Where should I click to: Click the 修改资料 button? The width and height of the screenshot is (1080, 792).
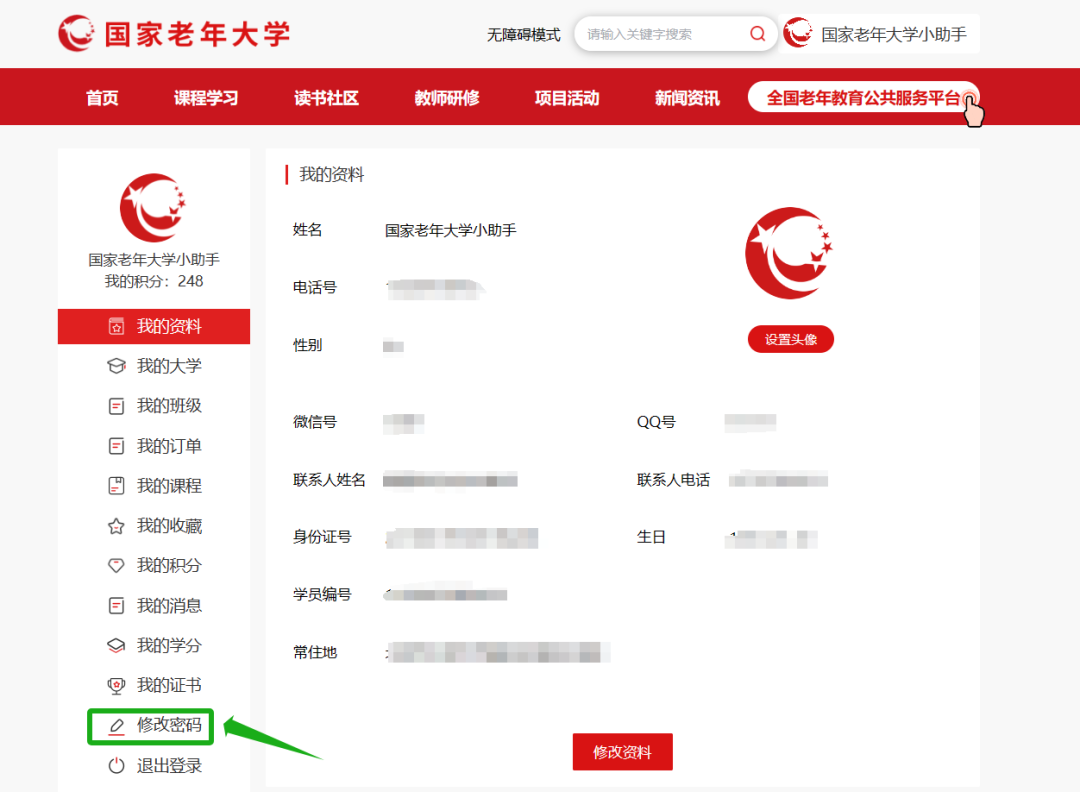(x=623, y=751)
